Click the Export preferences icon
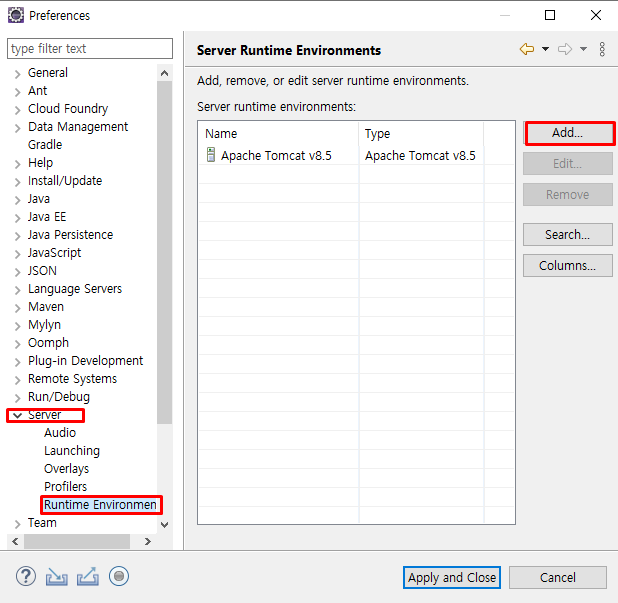Image resolution: width=618 pixels, height=603 pixels. click(x=87, y=577)
